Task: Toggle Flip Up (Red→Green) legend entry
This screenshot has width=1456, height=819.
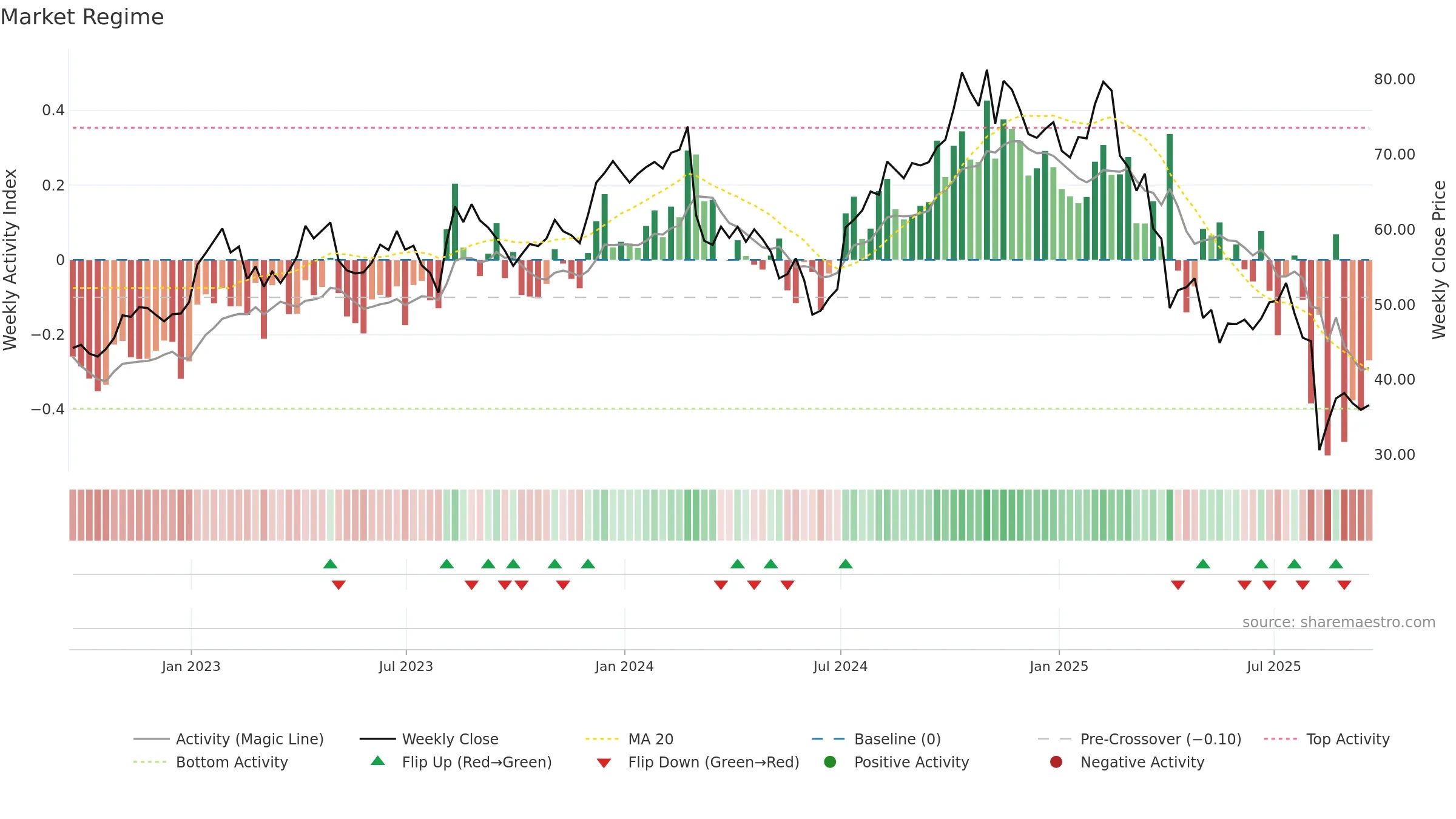Action: (x=462, y=762)
